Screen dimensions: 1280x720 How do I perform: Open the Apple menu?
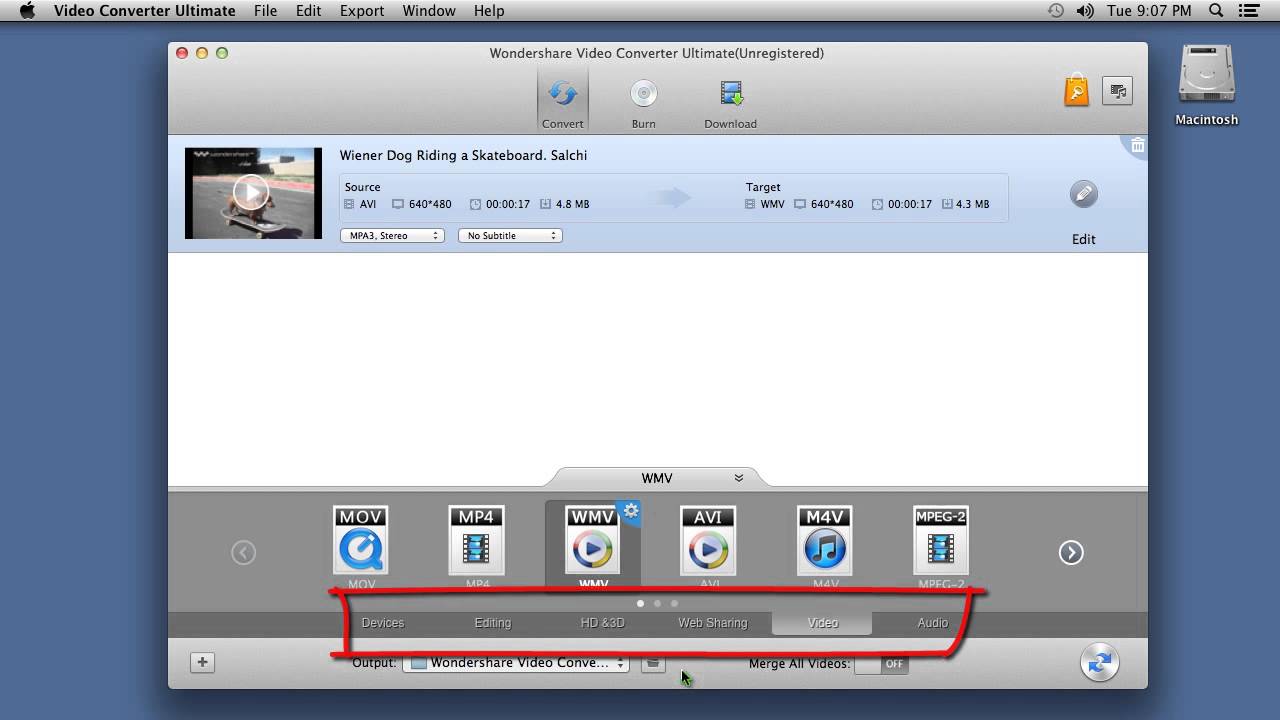tap(27, 11)
